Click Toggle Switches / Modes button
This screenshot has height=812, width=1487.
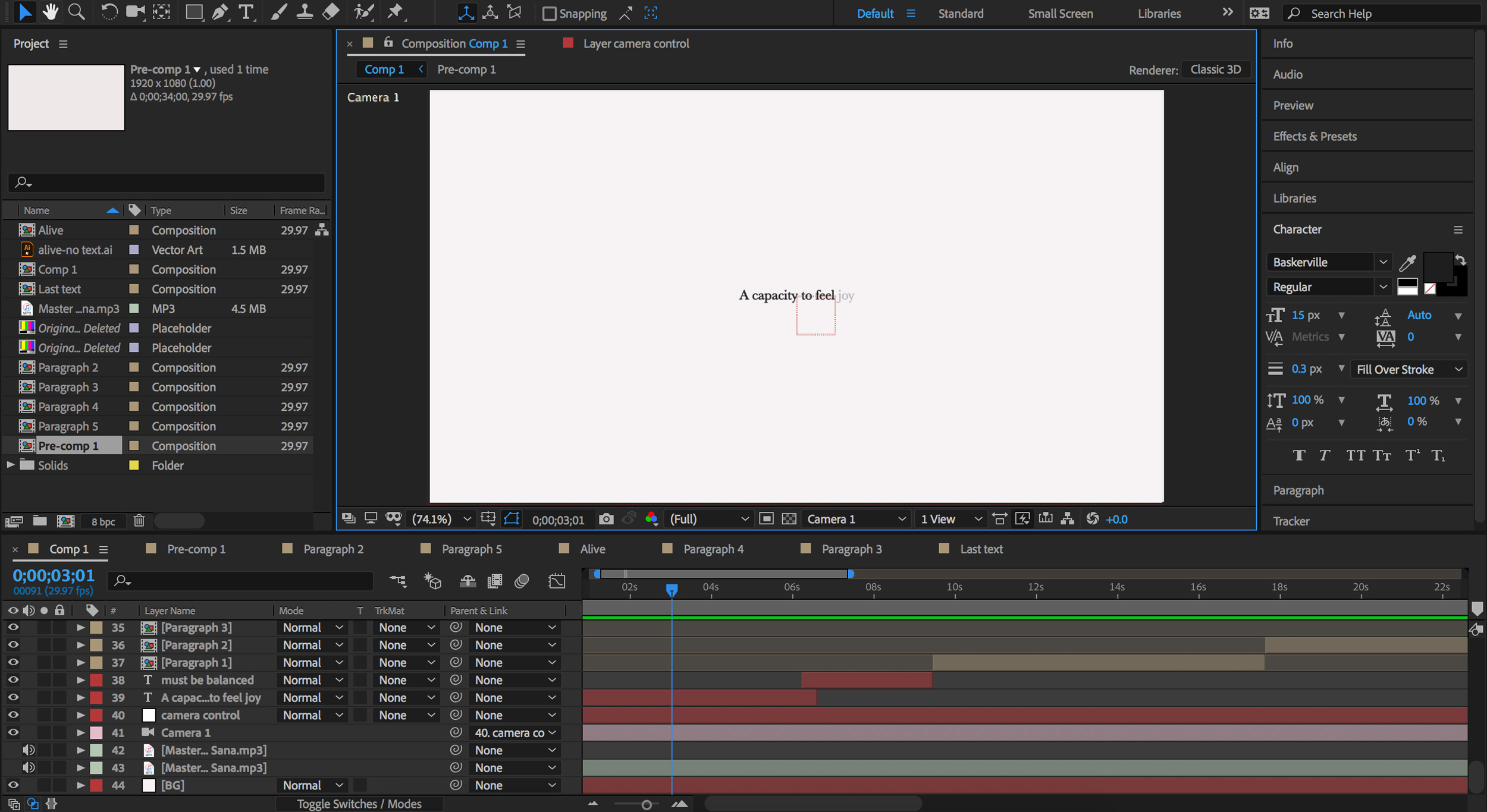359,804
